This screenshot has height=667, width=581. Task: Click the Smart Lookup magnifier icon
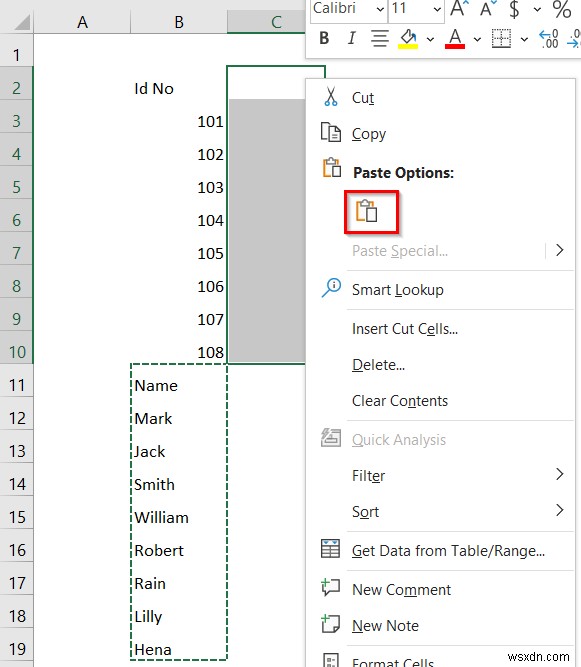[x=331, y=288]
